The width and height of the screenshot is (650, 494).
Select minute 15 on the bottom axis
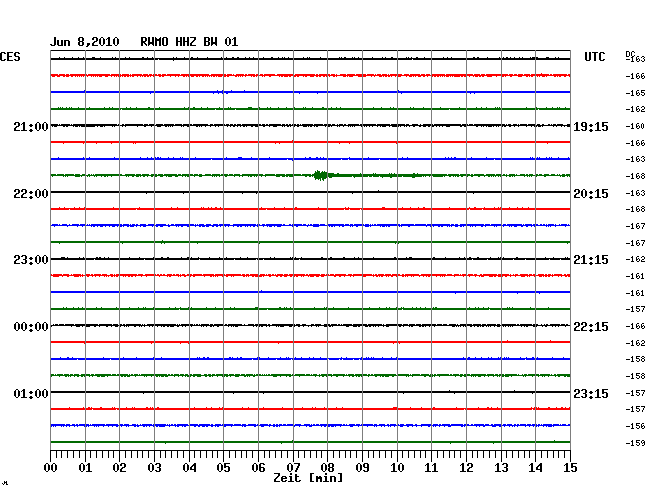tap(570, 468)
